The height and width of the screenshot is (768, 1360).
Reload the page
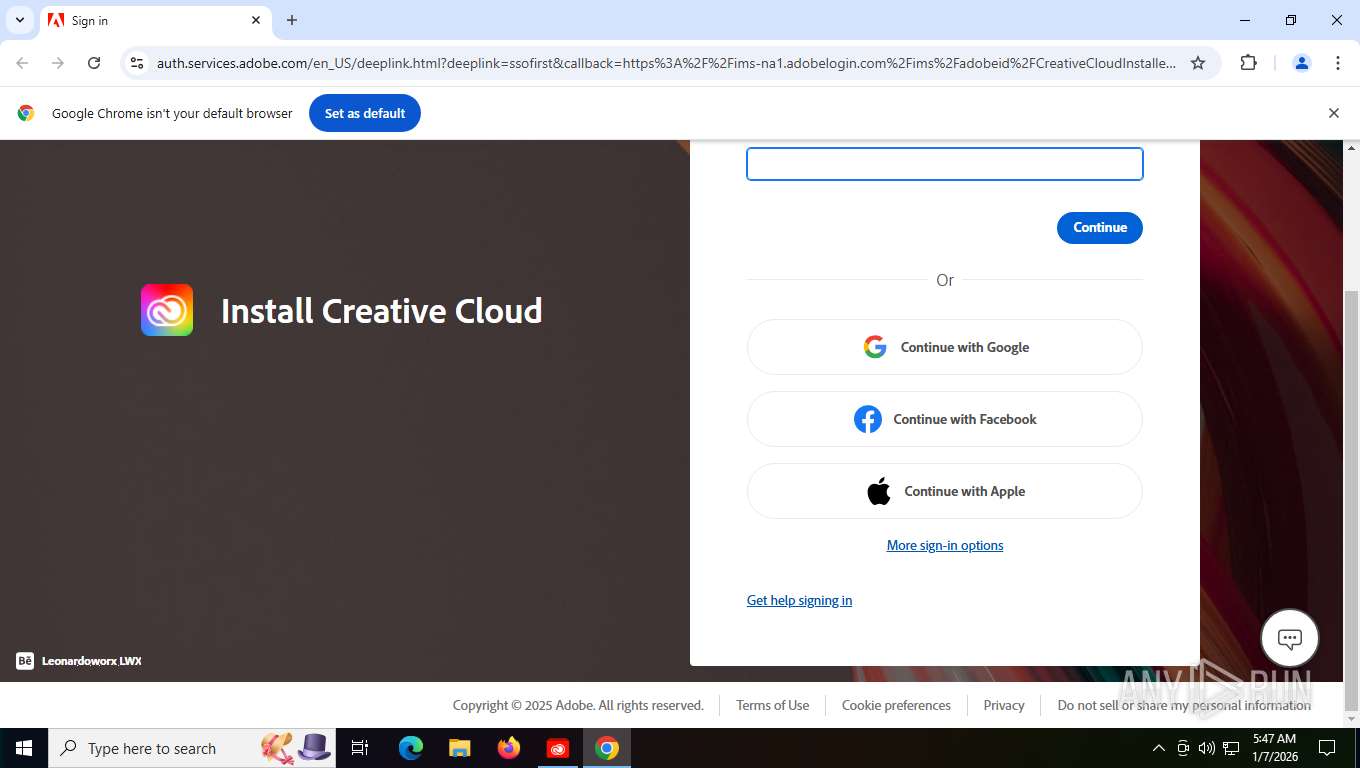[94, 63]
